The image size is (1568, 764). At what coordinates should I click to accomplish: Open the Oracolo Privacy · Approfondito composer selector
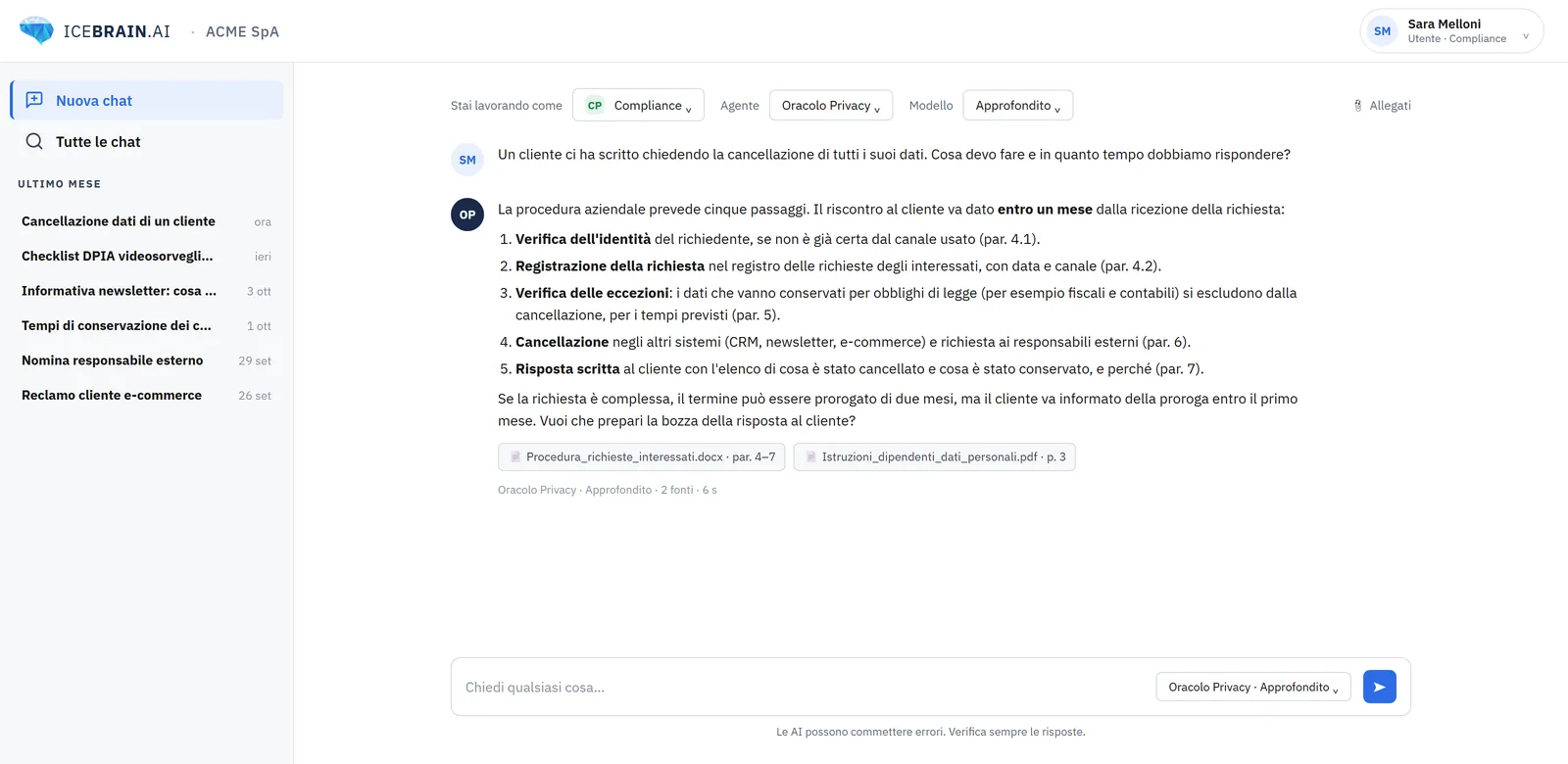pyautogui.click(x=1253, y=687)
